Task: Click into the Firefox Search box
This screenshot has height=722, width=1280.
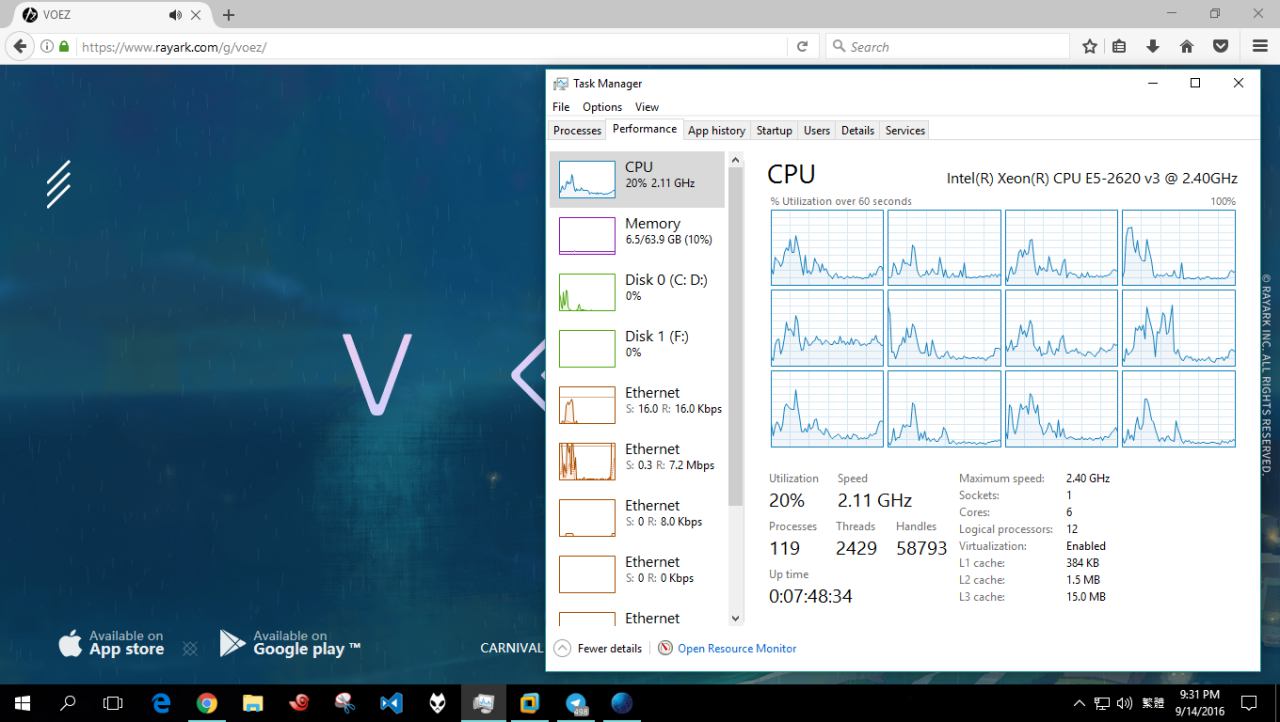Action: point(947,46)
